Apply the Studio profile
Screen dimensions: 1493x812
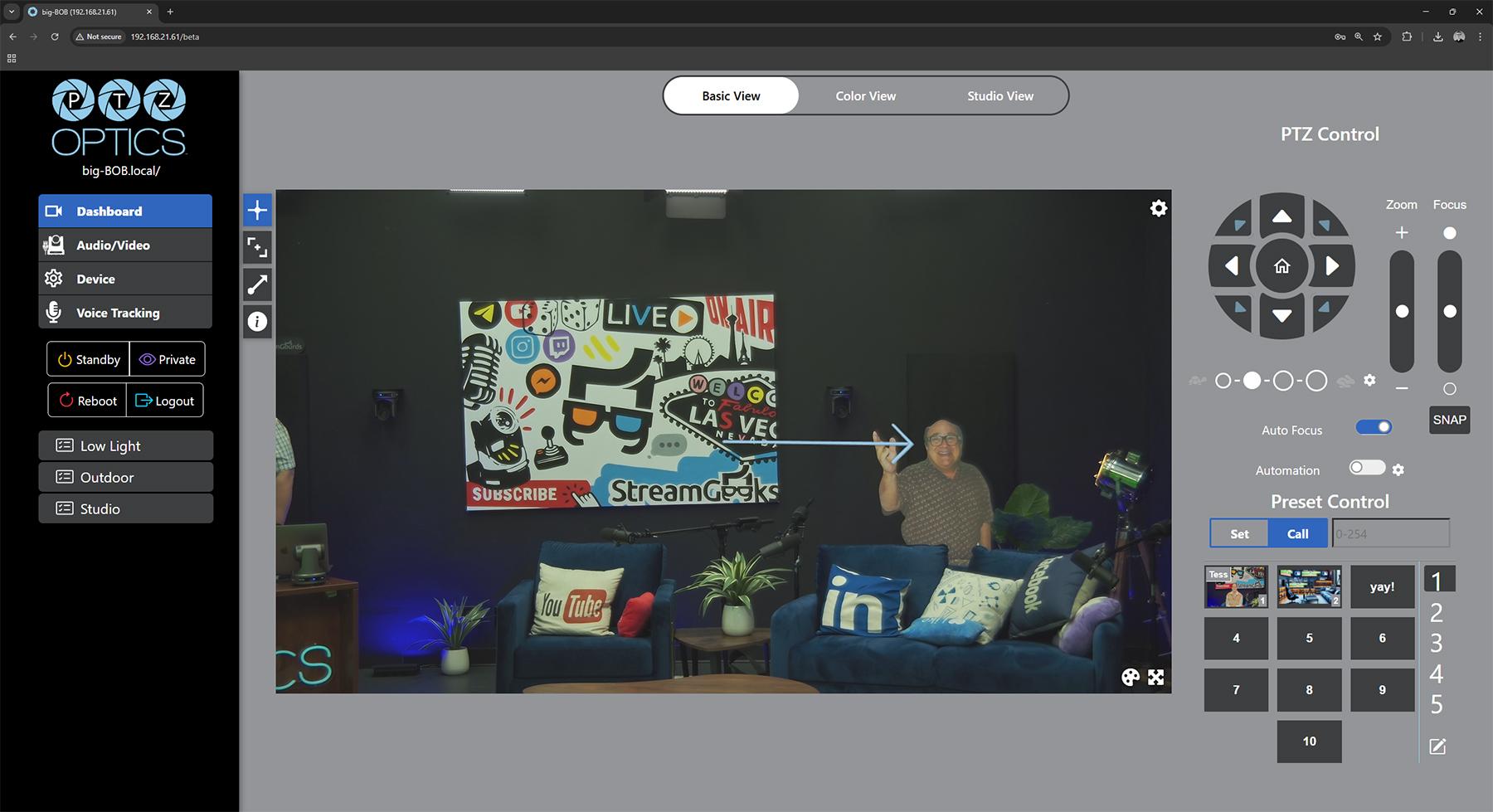point(126,508)
